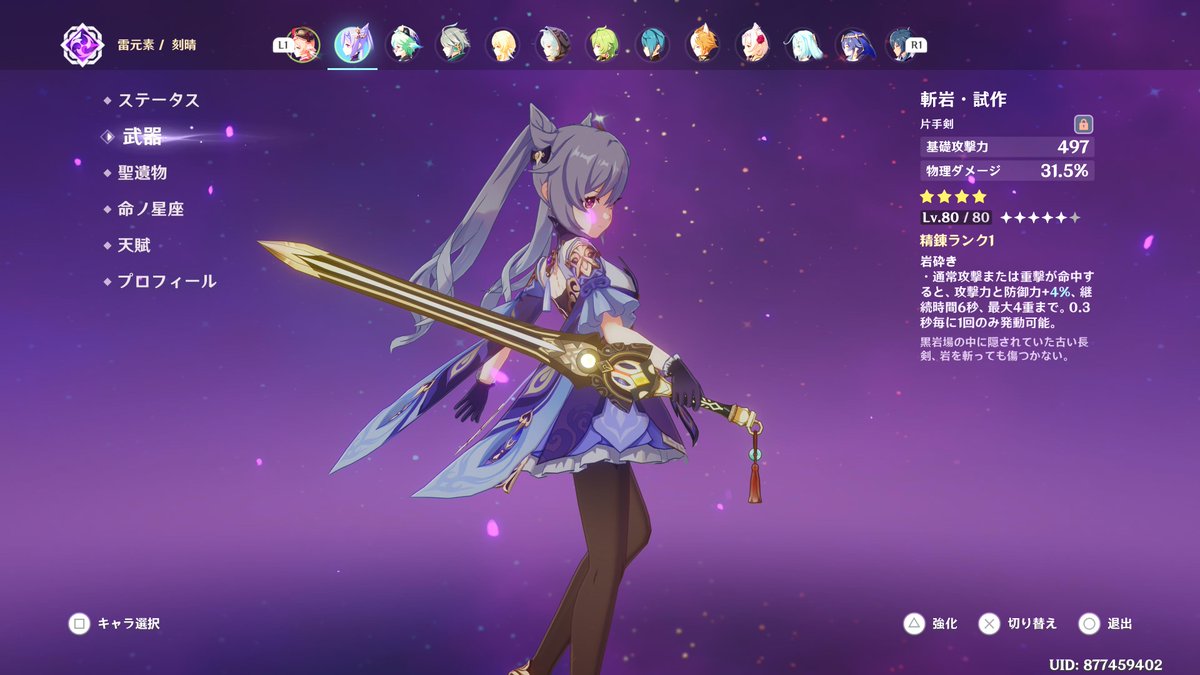Toggle the weapon lock icon
This screenshot has width=1200, height=675.
(1083, 124)
